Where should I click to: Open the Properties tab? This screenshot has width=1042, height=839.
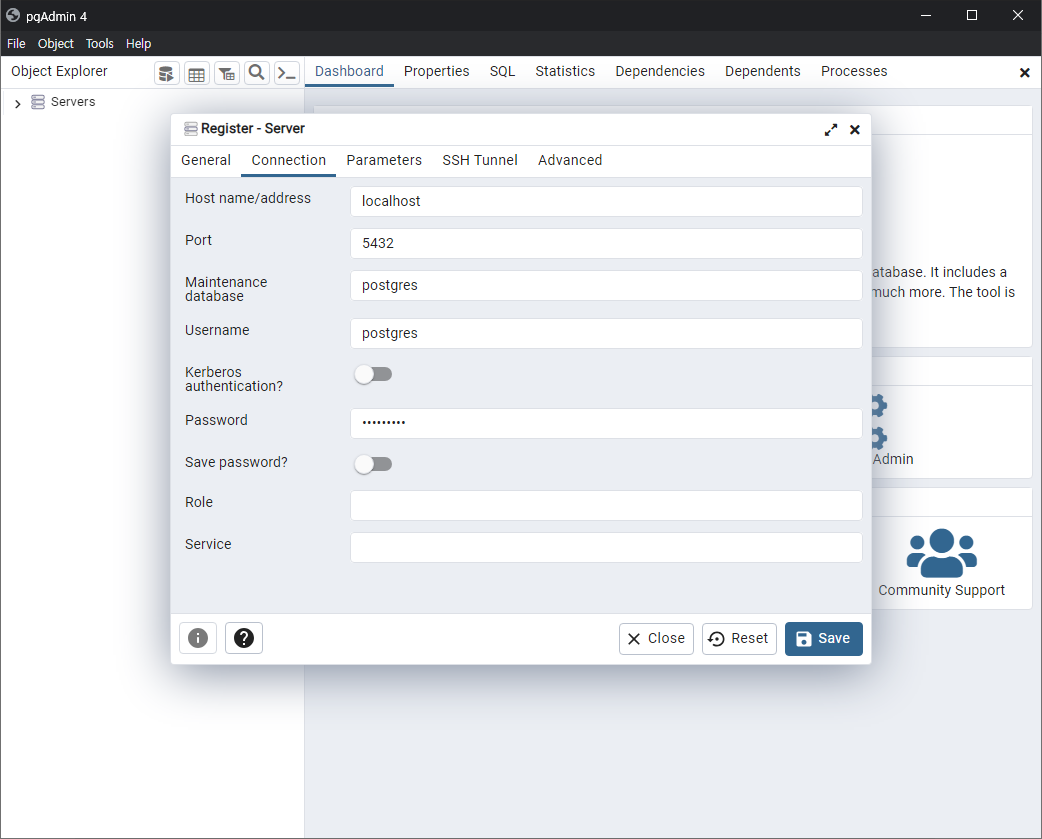437,71
